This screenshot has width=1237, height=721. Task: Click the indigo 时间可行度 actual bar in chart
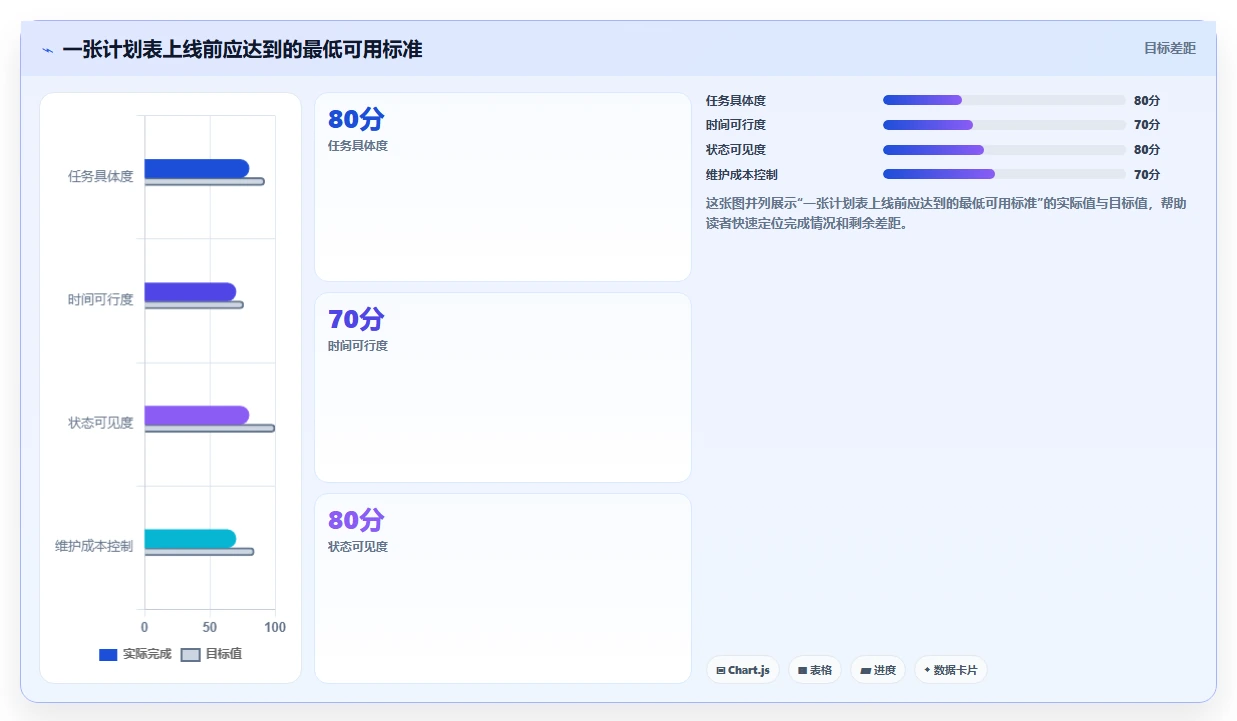coord(190,292)
